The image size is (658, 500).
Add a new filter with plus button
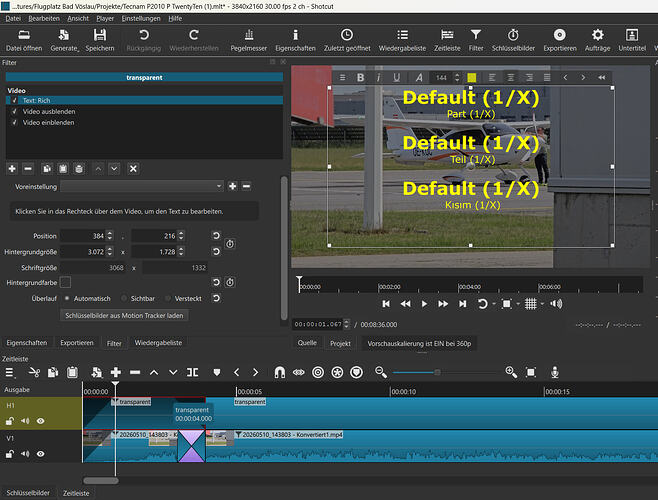coord(12,168)
